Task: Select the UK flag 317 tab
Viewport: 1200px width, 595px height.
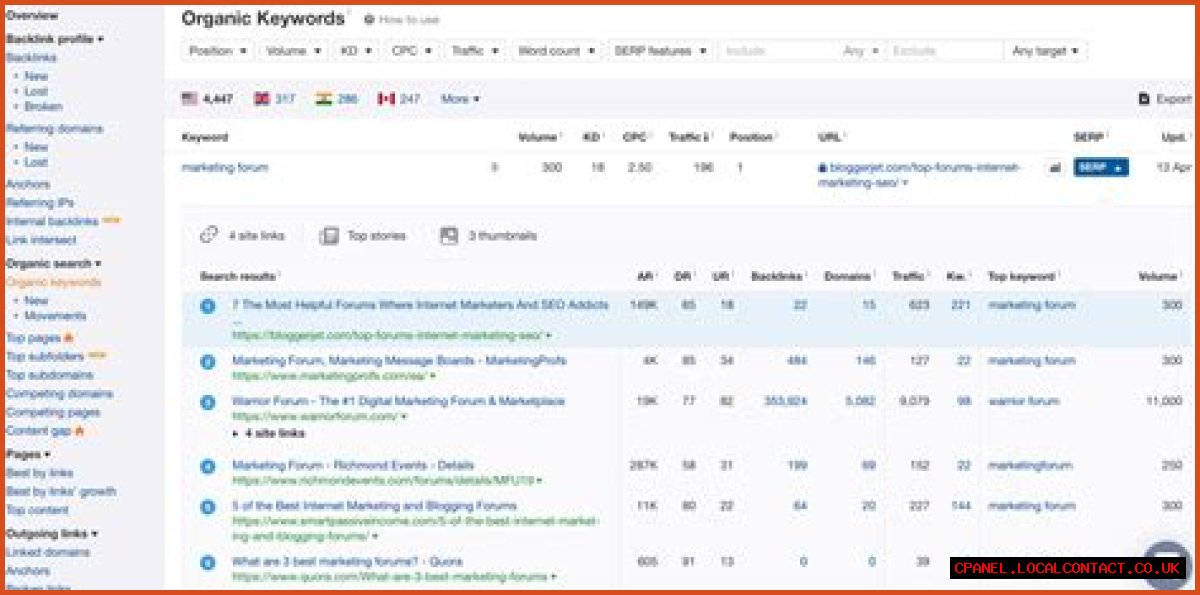Action: [275, 99]
